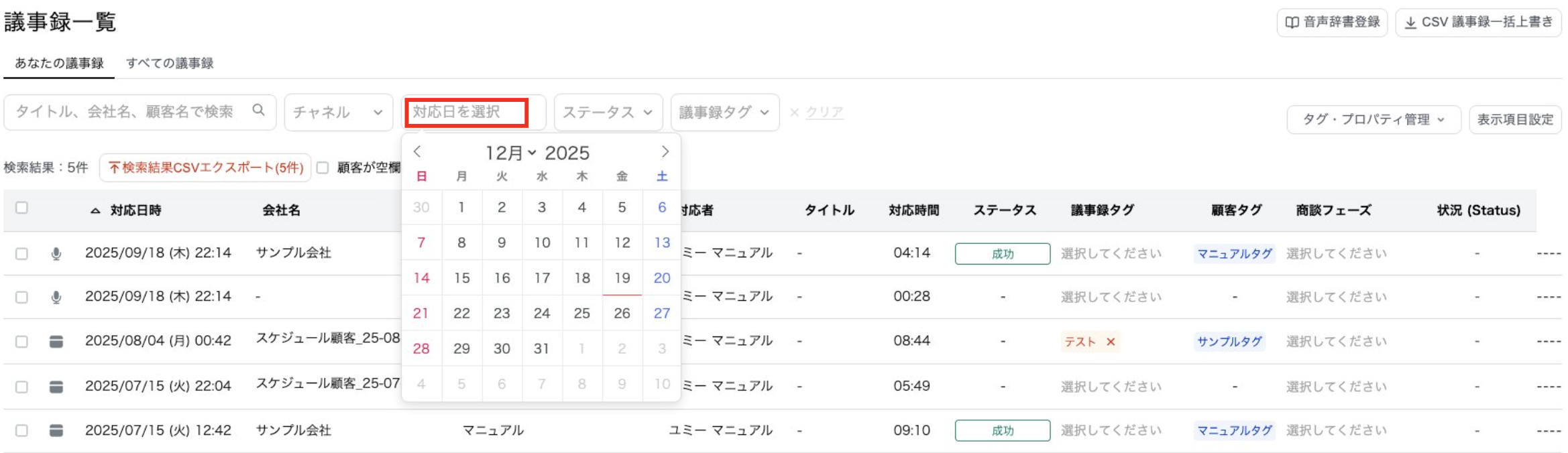Select the あなたの議事録 tab
1568x453 pixels.
tap(59, 63)
